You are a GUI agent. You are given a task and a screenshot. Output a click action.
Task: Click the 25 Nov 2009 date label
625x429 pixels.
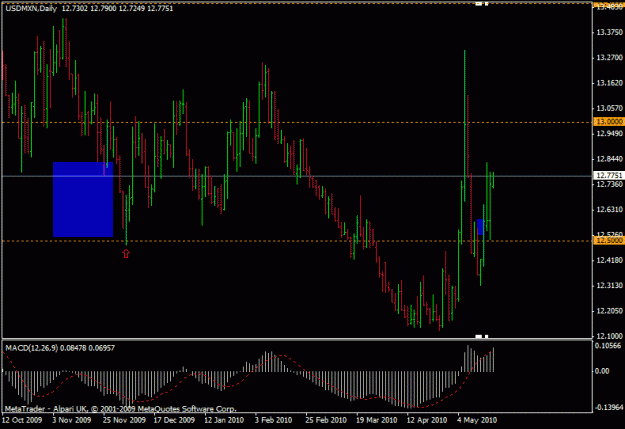click(x=124, y=420)
